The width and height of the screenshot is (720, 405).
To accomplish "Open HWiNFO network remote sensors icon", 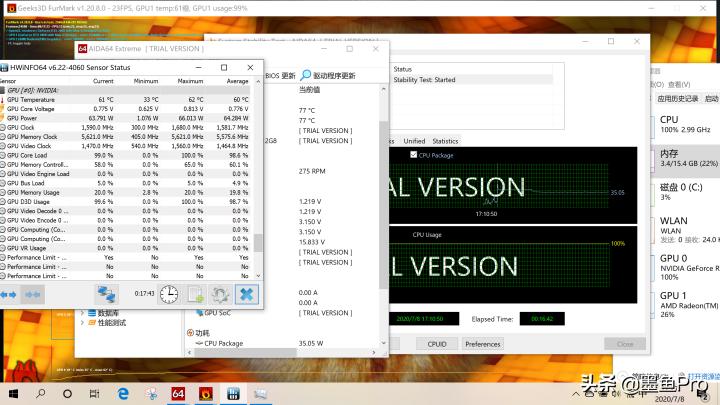I will [x=107, y=294].
